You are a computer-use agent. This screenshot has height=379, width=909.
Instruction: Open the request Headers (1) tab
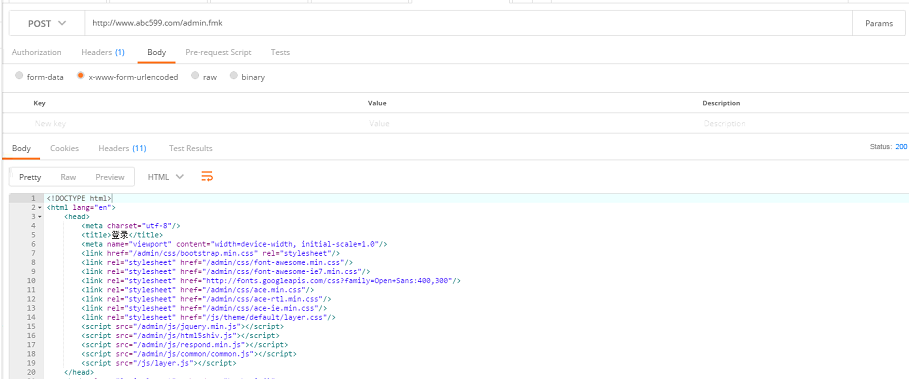tap(103, 52)
